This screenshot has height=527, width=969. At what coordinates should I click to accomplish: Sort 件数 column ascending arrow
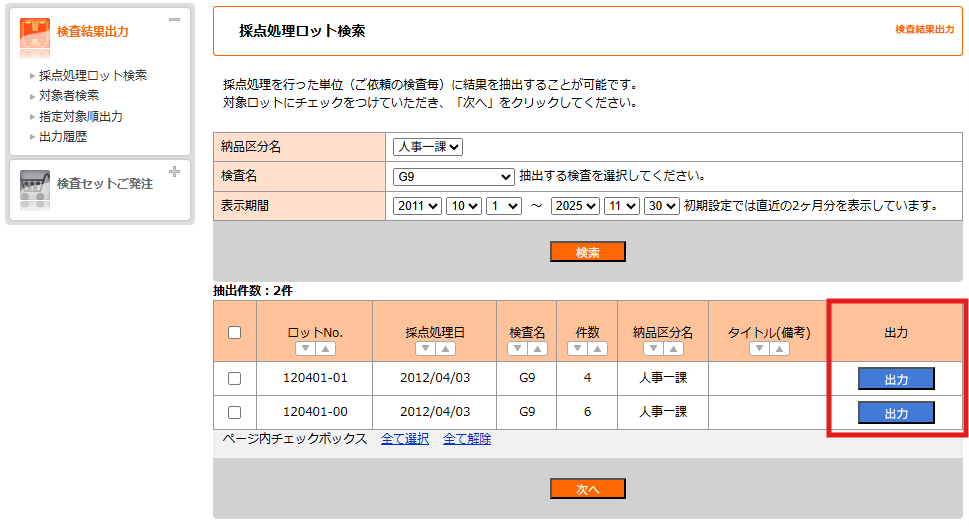click(x=597, y=349)
